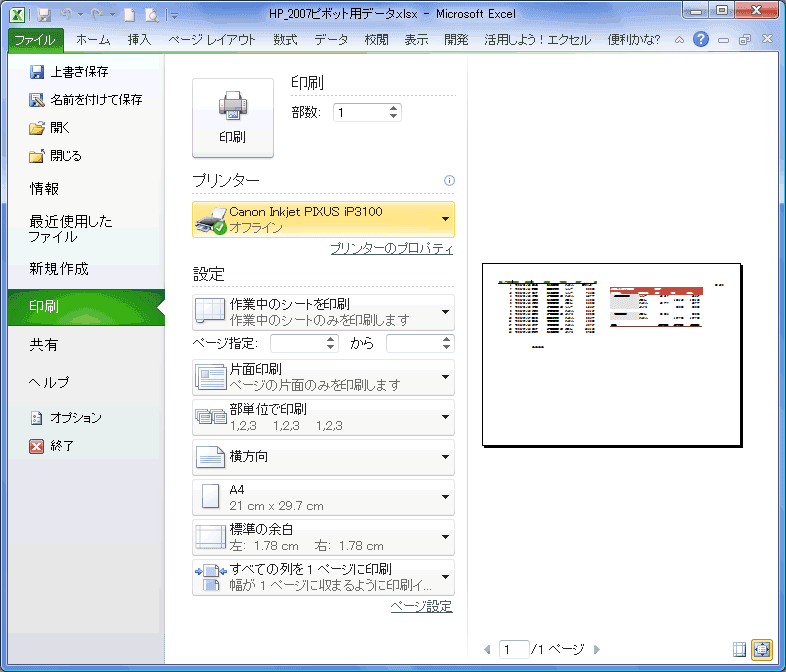Open the 情報 section
This screenshot has height=672, width=786.
click(44, 189)
